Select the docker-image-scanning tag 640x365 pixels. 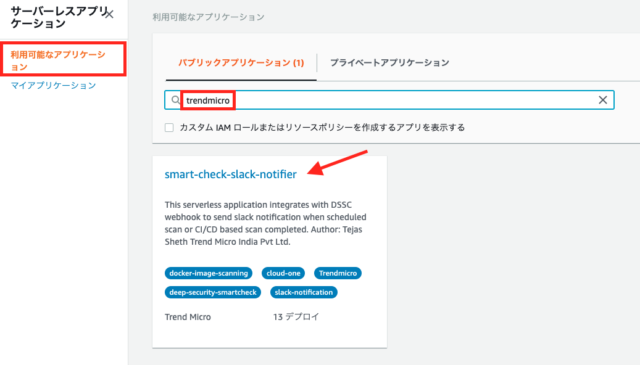click(x=209, y=273)
